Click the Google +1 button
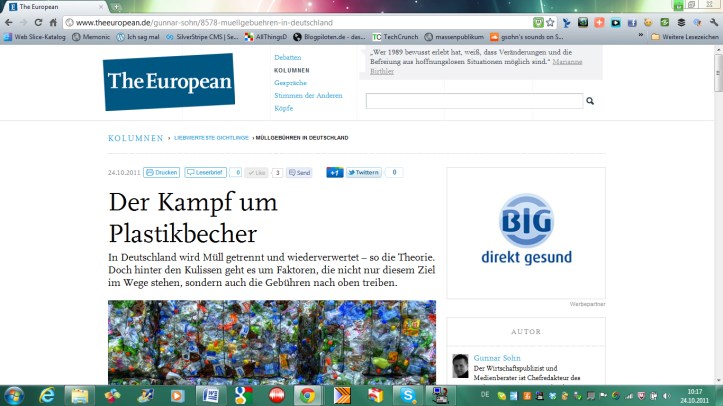 [335, 172]
